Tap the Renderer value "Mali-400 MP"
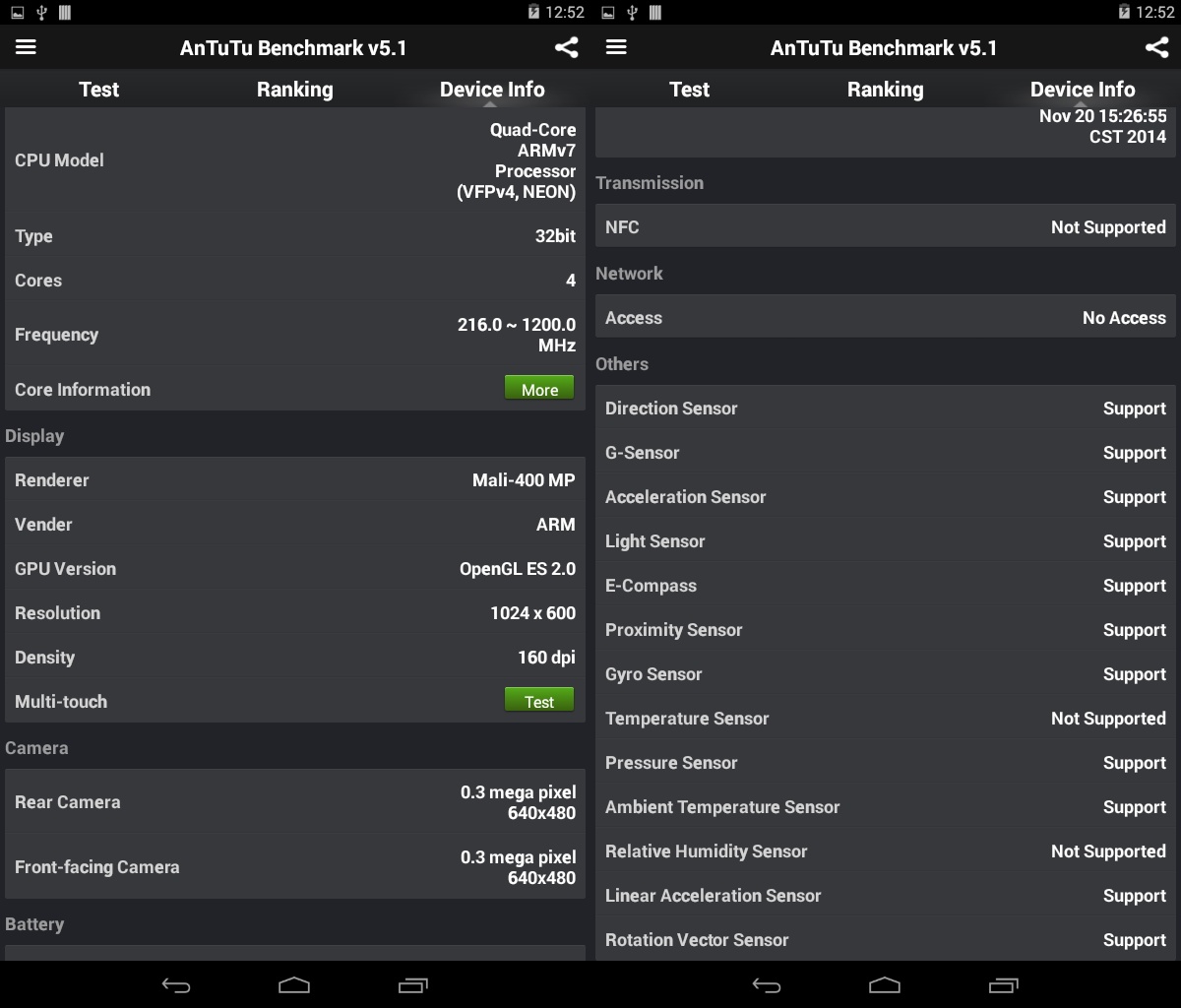Screen dimensions: 1181x1008 [x=524, y=480]
